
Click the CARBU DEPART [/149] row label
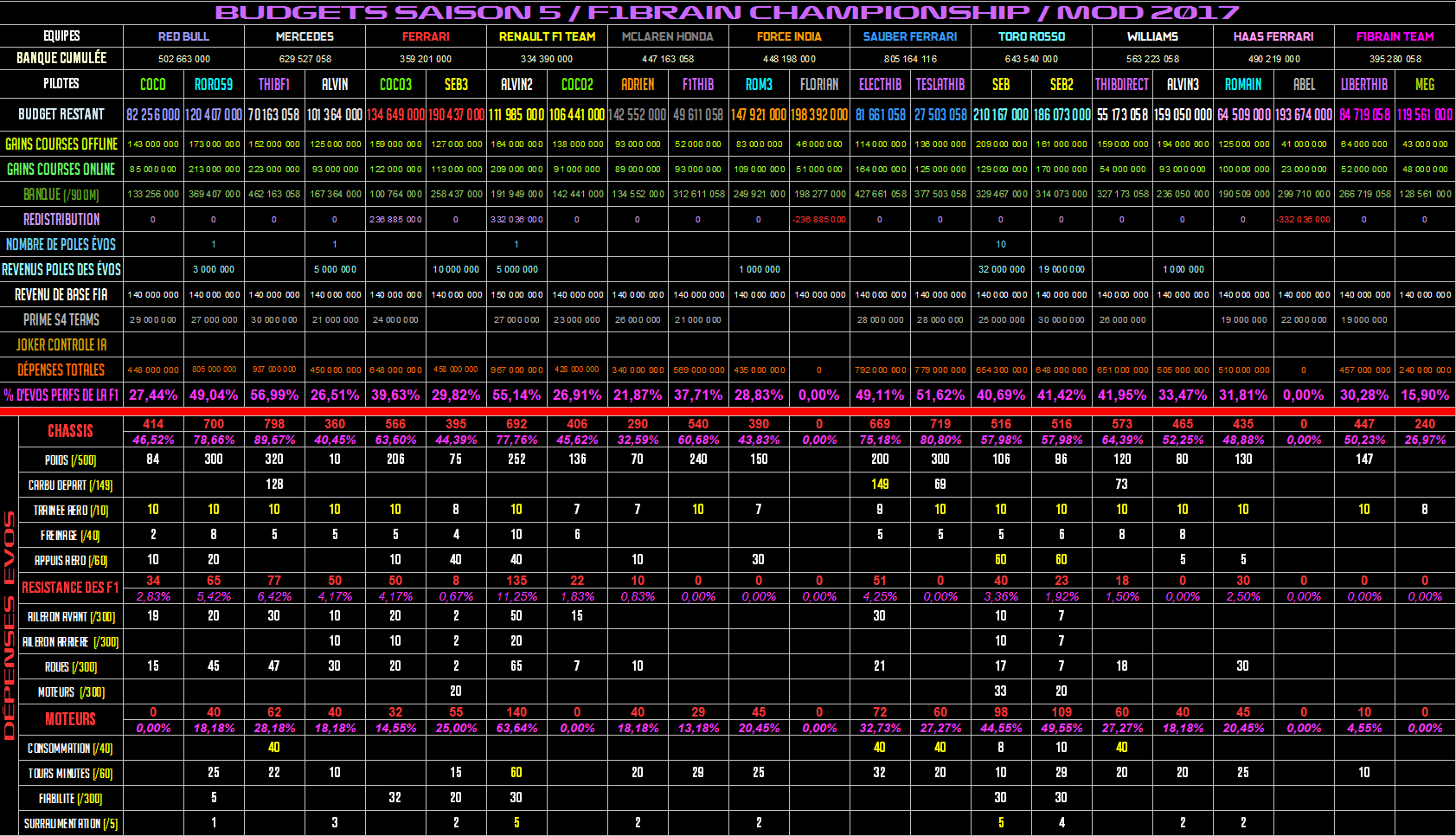70,486
